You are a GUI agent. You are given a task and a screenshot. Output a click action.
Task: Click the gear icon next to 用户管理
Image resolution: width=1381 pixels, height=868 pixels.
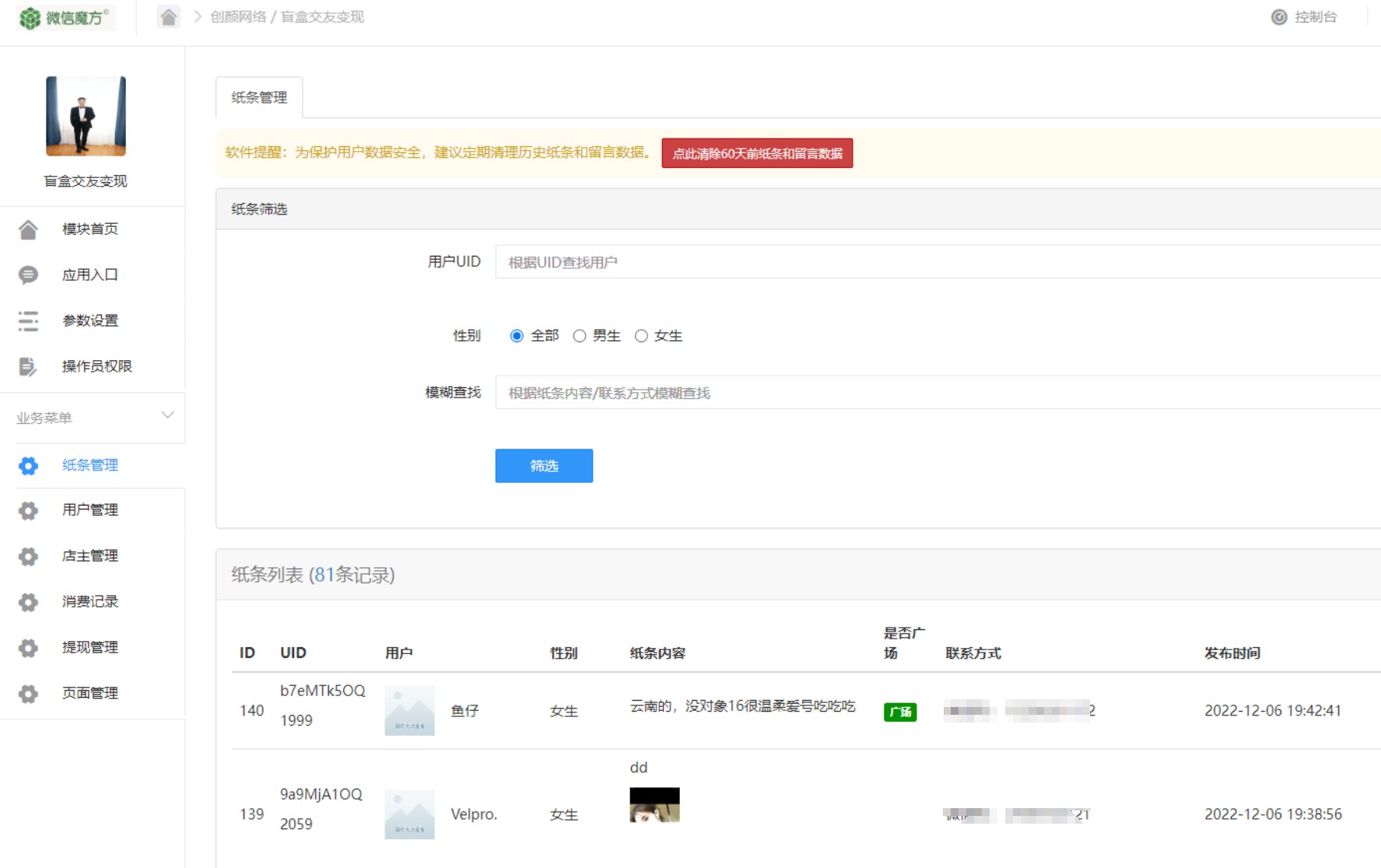[x=29, y=510]
